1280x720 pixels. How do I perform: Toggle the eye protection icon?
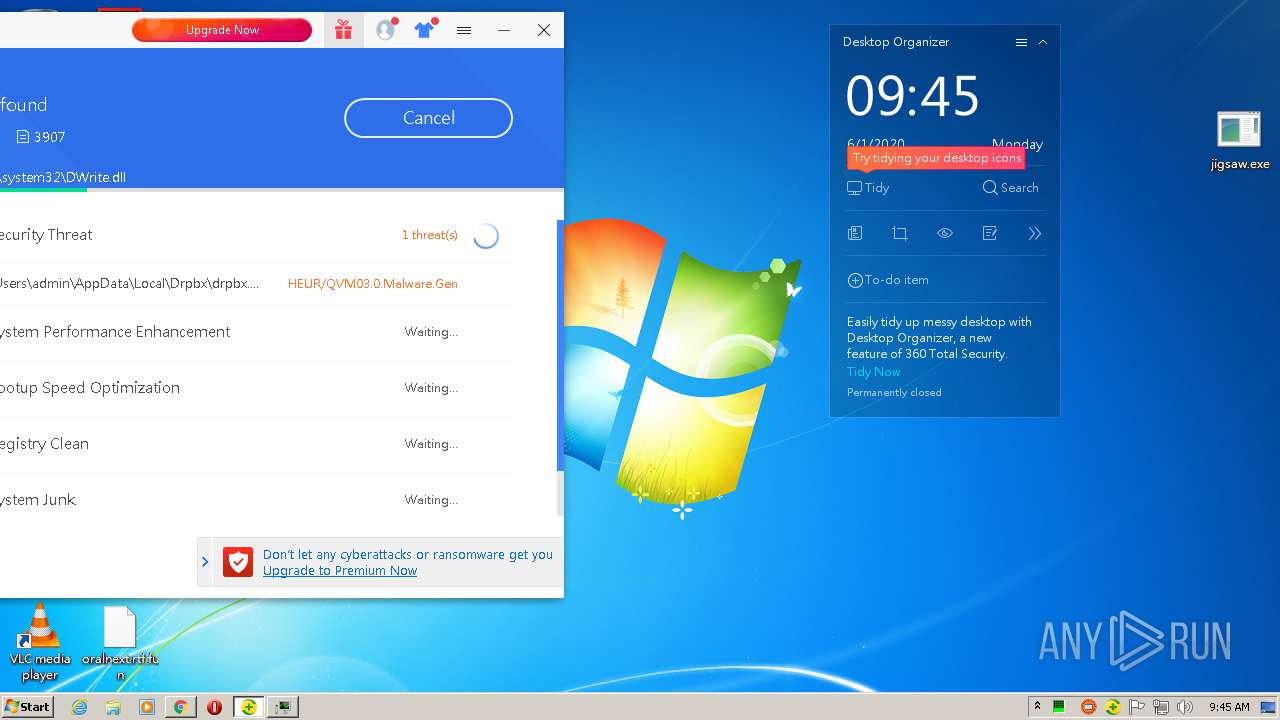945,233
